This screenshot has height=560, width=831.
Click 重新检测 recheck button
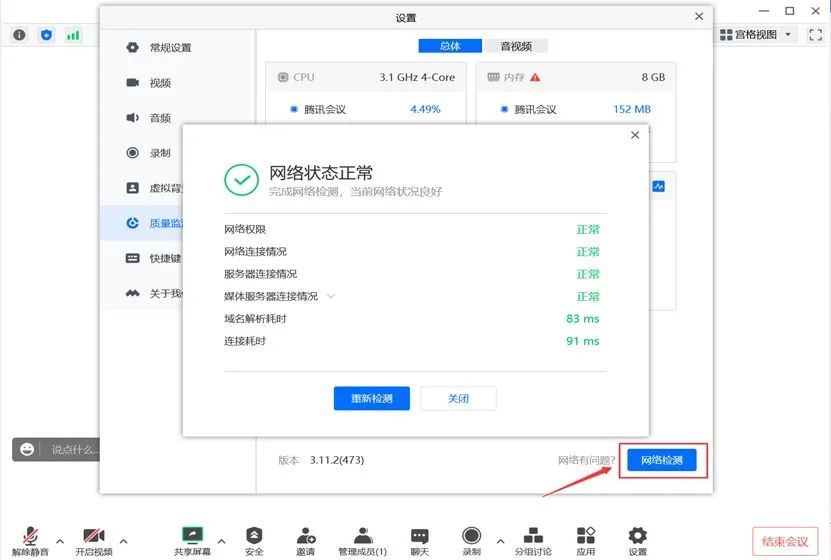pyautogui.click(x=372, y=398)
